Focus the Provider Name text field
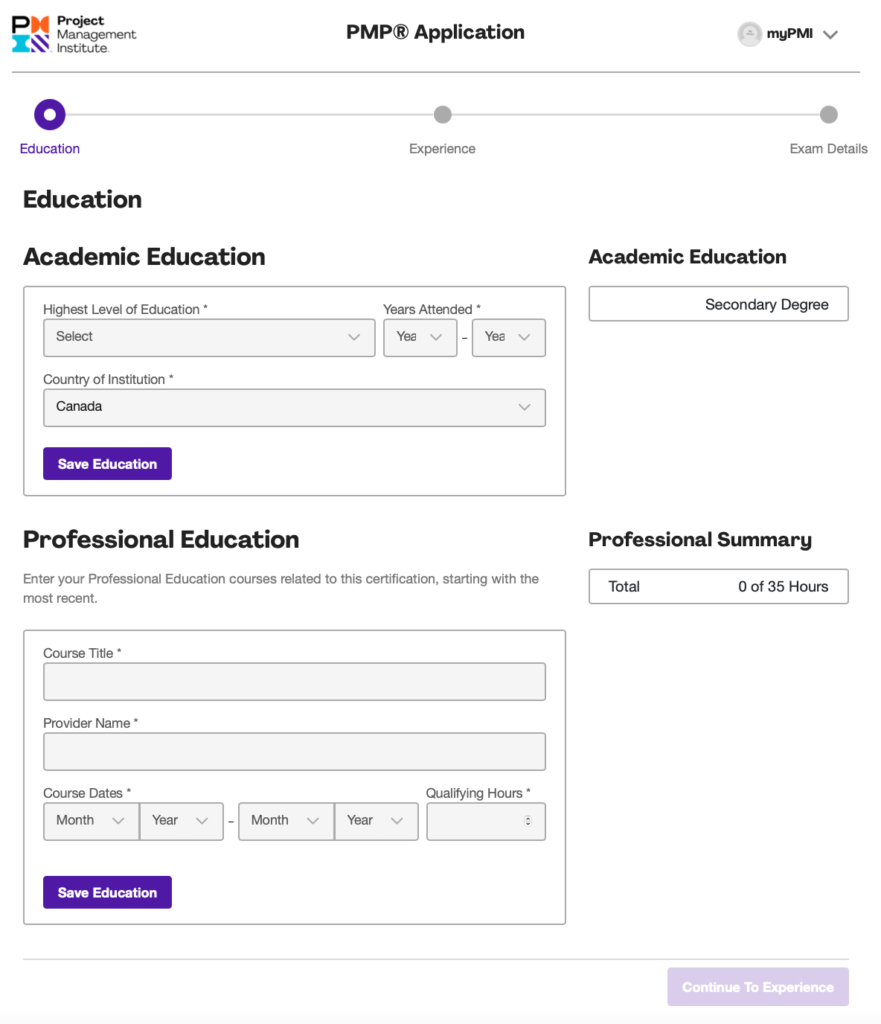The width and height of the screenshot is (881, 1024). 295,752
